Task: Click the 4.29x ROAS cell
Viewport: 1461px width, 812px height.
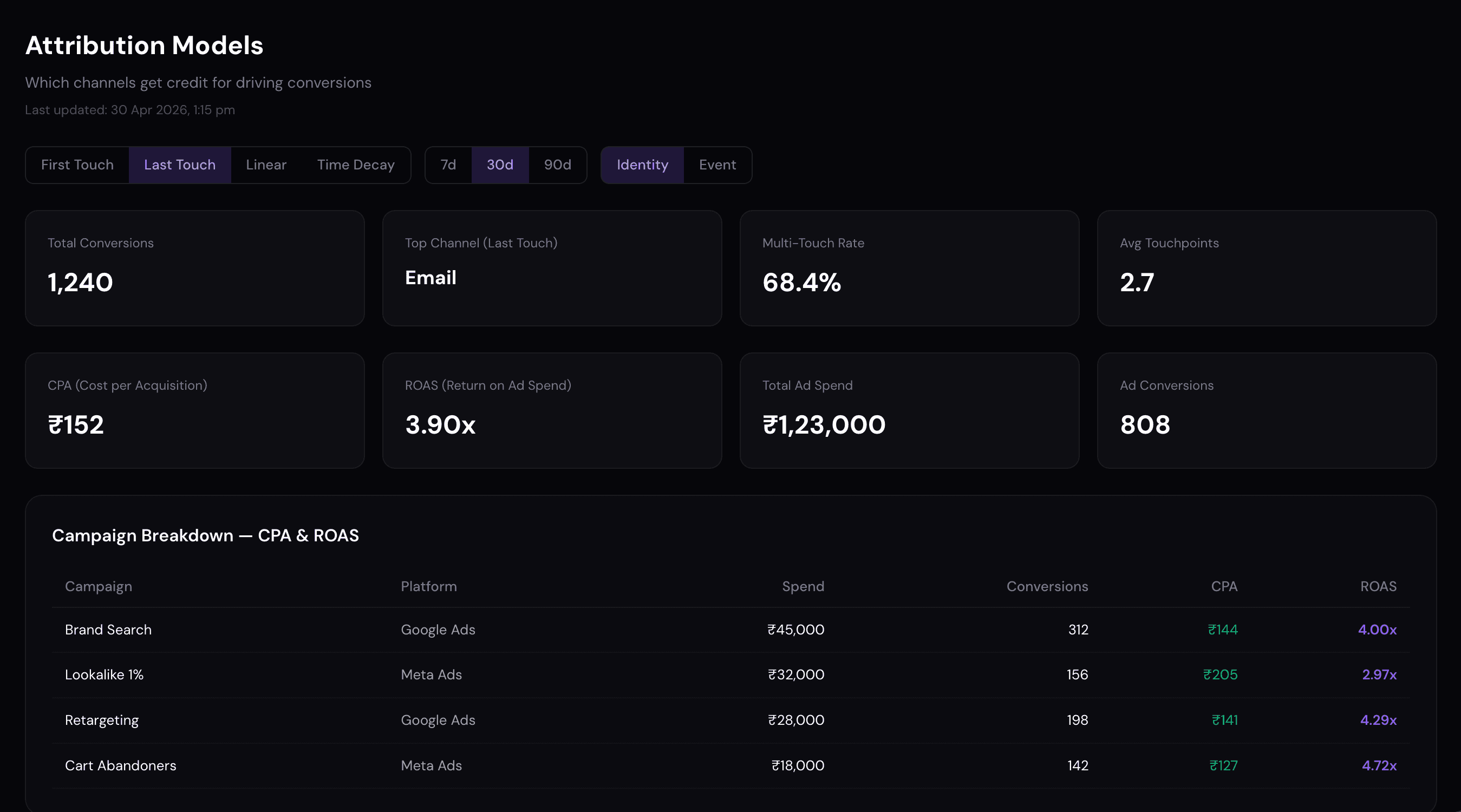Action: point(1378,720)
